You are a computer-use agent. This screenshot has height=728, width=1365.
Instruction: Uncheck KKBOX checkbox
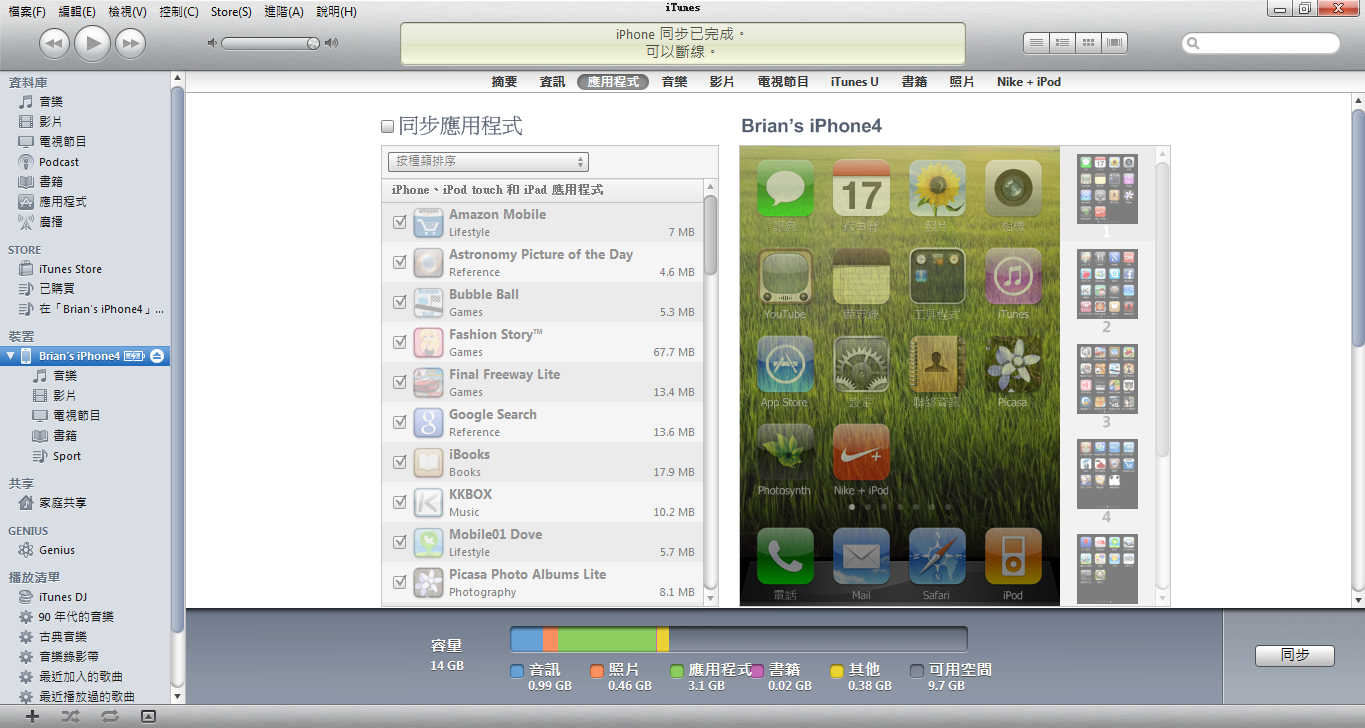click(x=400, y=502)
